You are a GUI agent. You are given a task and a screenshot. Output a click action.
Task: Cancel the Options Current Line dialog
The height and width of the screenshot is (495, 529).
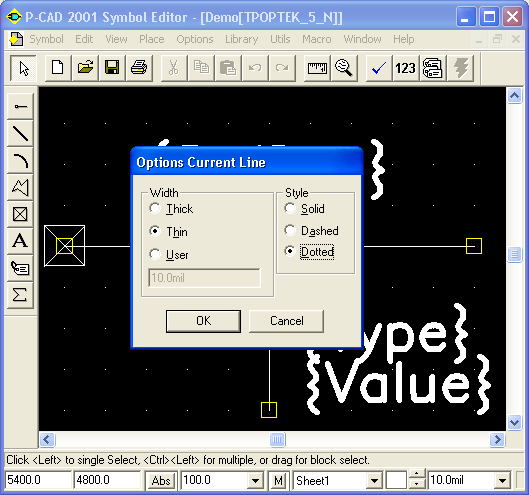[287, 321]
